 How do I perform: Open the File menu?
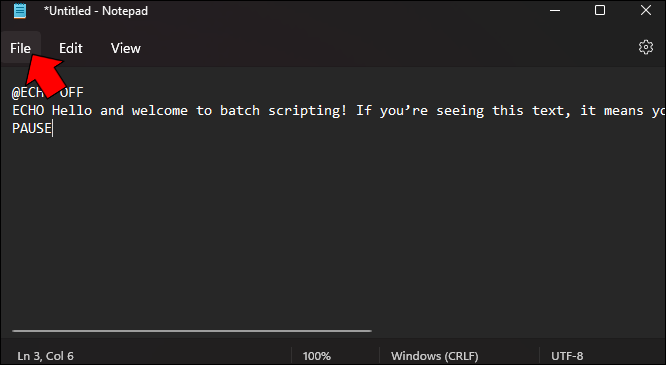coord(20,48)
